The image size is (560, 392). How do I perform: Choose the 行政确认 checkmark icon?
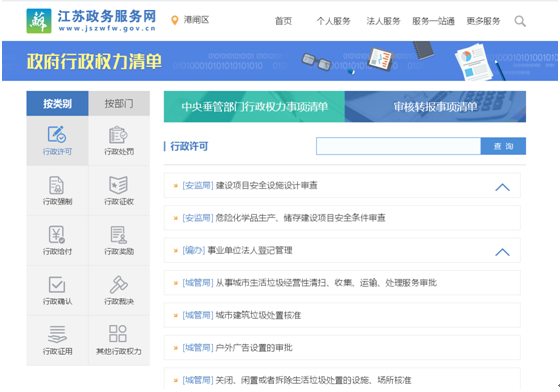[x=57, y=285]
